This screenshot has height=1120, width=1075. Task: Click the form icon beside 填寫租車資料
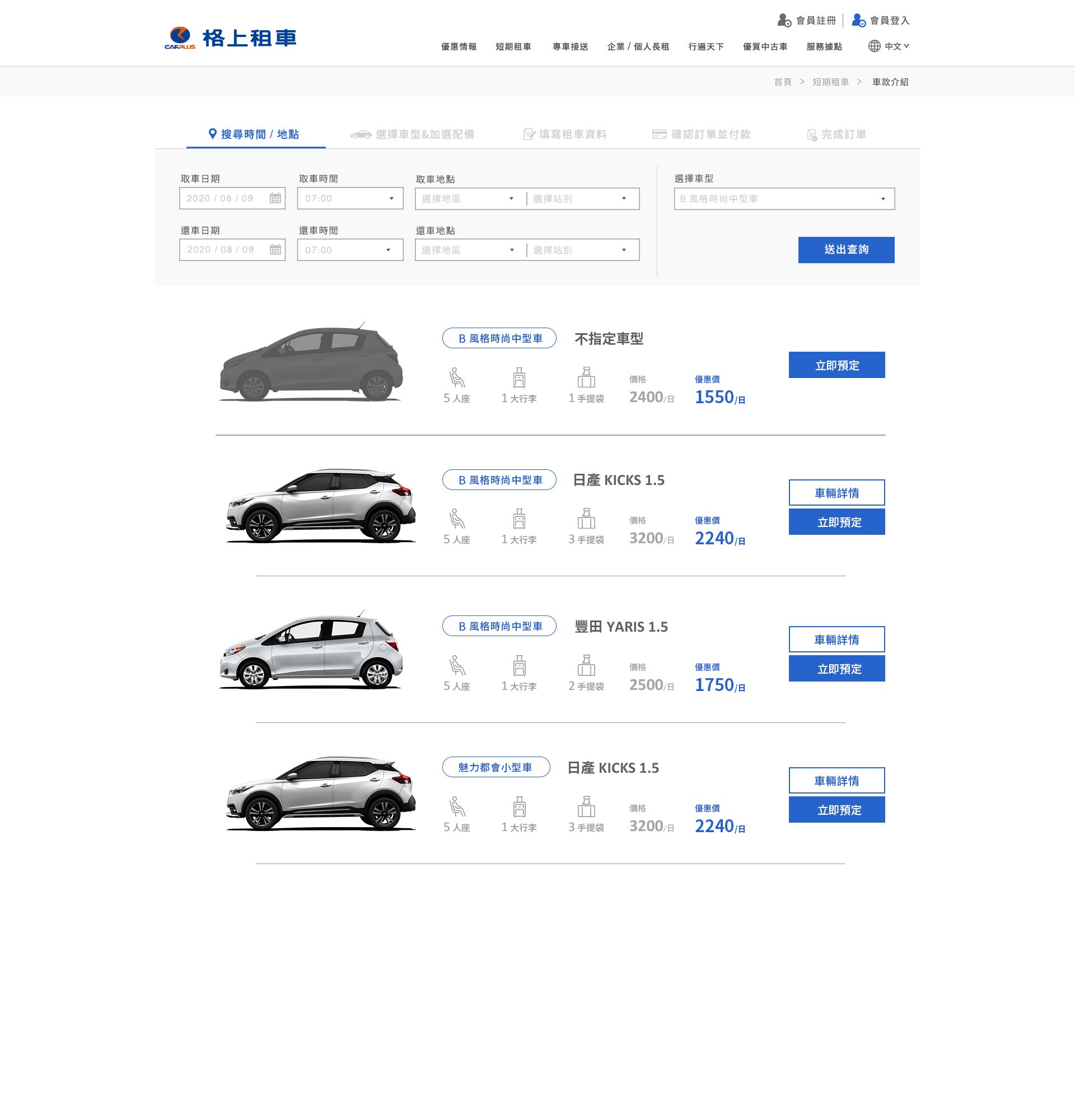(529, 134)
